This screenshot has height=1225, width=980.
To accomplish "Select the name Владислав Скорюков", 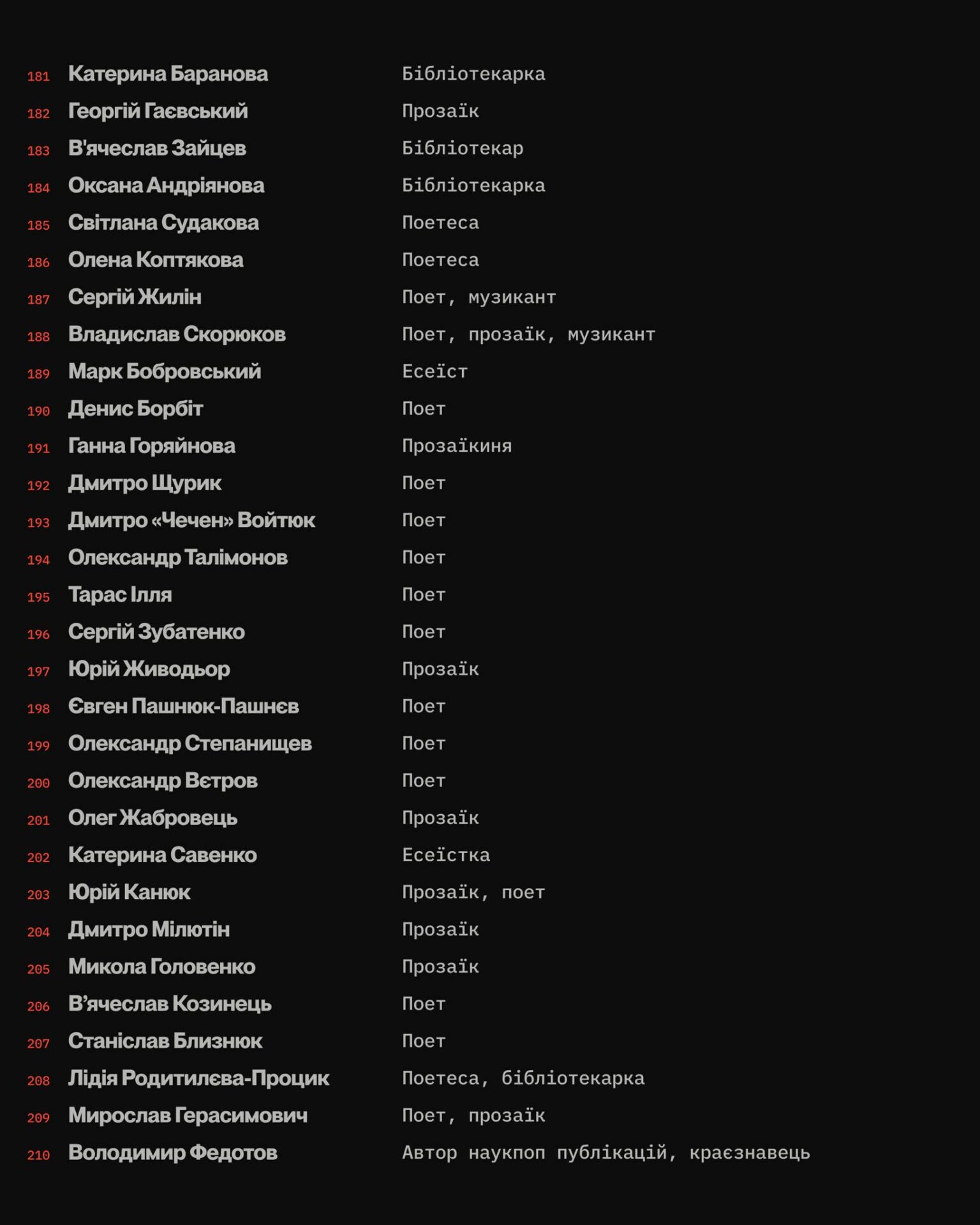I will 177,334.
